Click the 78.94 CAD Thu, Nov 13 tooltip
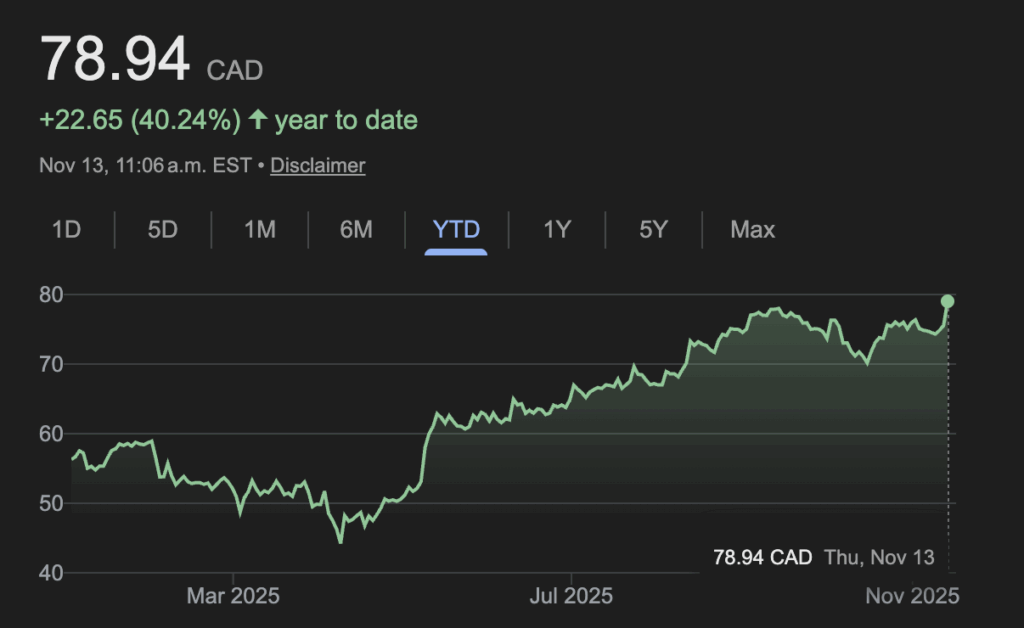1024x628 pixels. click(x=823, y=557)
